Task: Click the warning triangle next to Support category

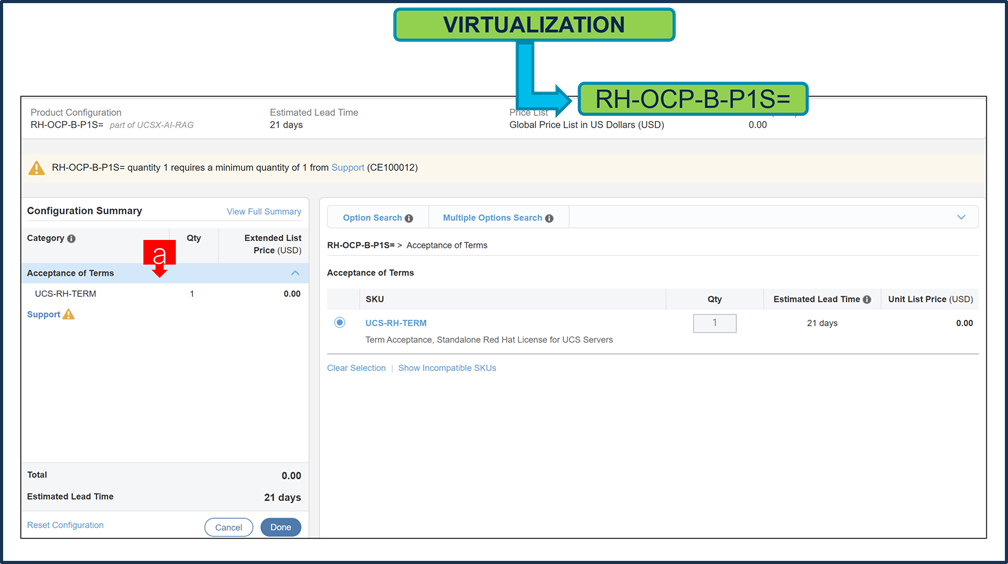Action: (x=69, y=314)
